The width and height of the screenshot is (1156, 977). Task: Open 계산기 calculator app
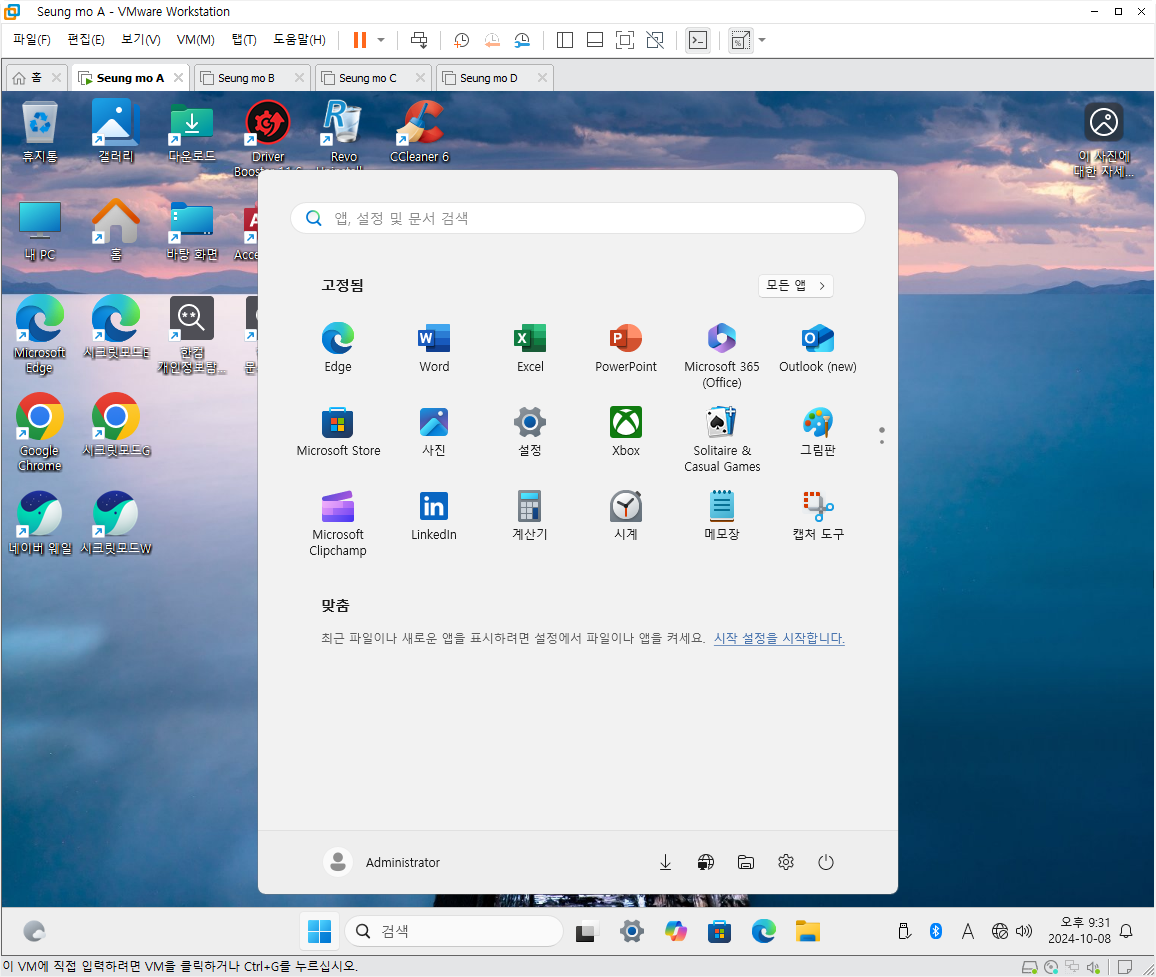529,515
